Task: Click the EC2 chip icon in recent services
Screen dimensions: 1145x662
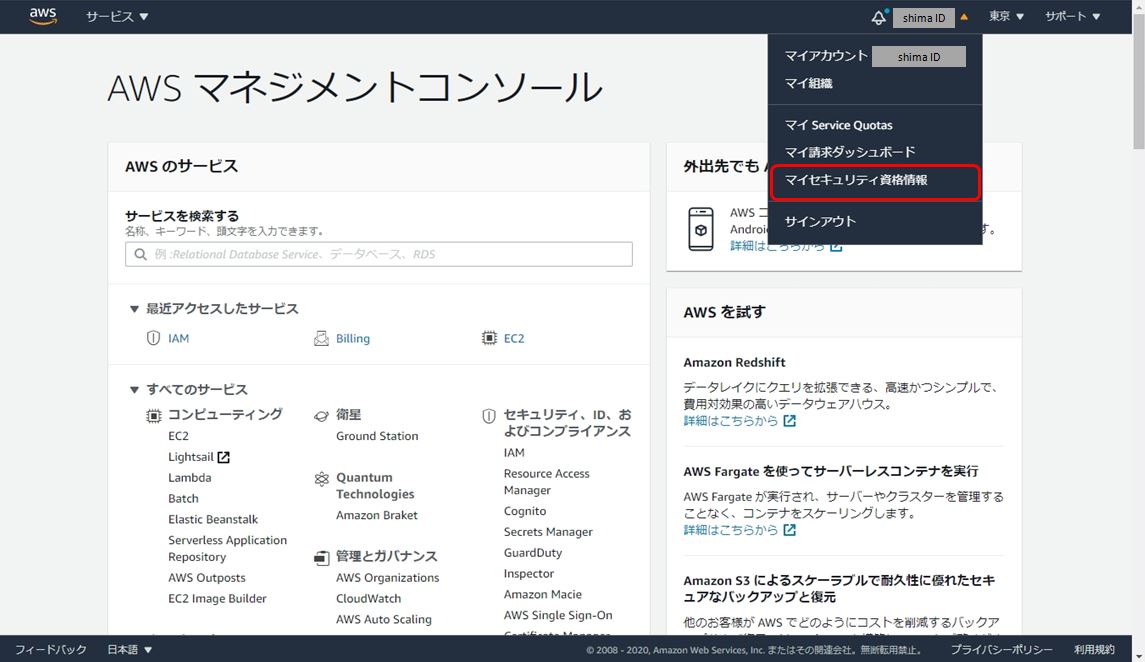Action: pyautogui.click(x=489, y=338)
